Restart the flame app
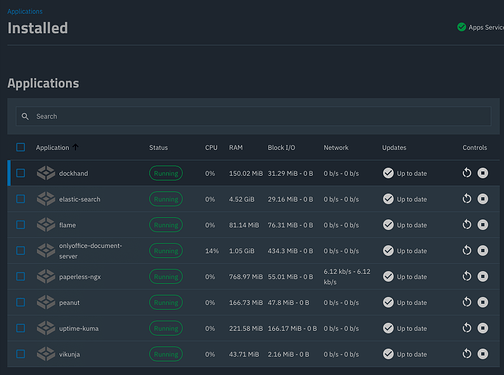504x375 pixels. point(467,225)
